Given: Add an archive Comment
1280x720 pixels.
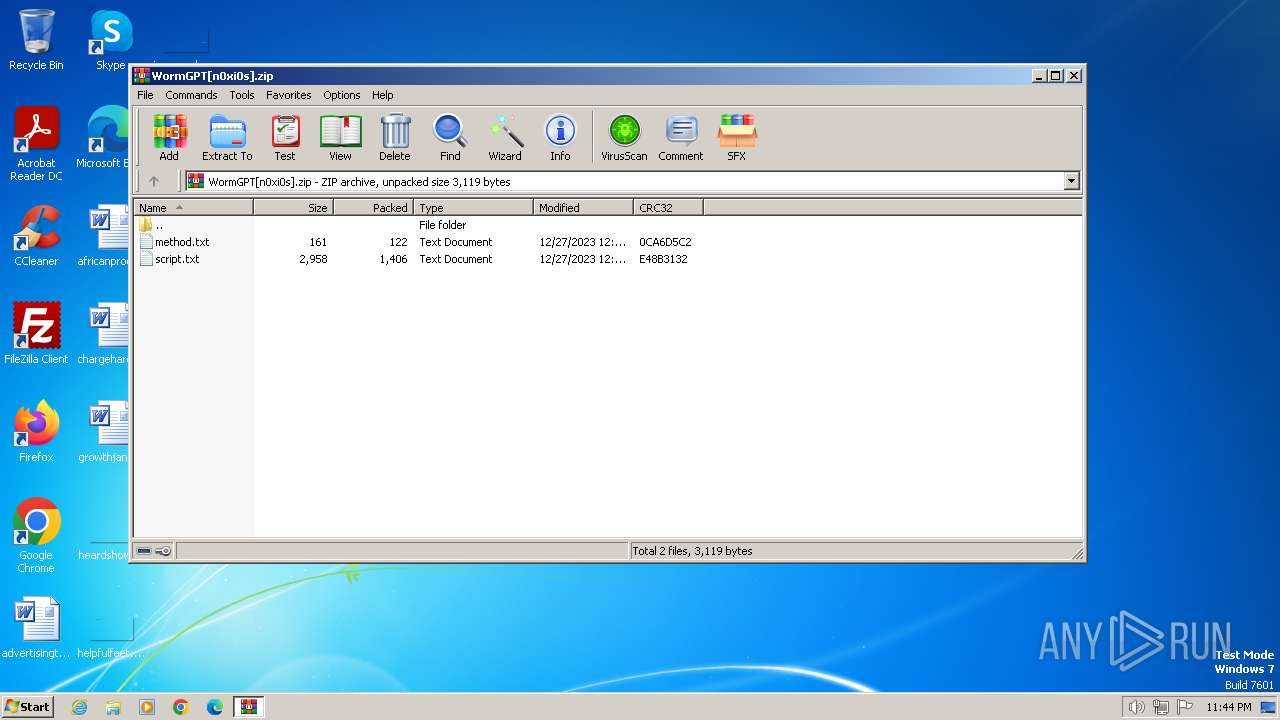Looking at the screenshot, I should pos(681,138).
